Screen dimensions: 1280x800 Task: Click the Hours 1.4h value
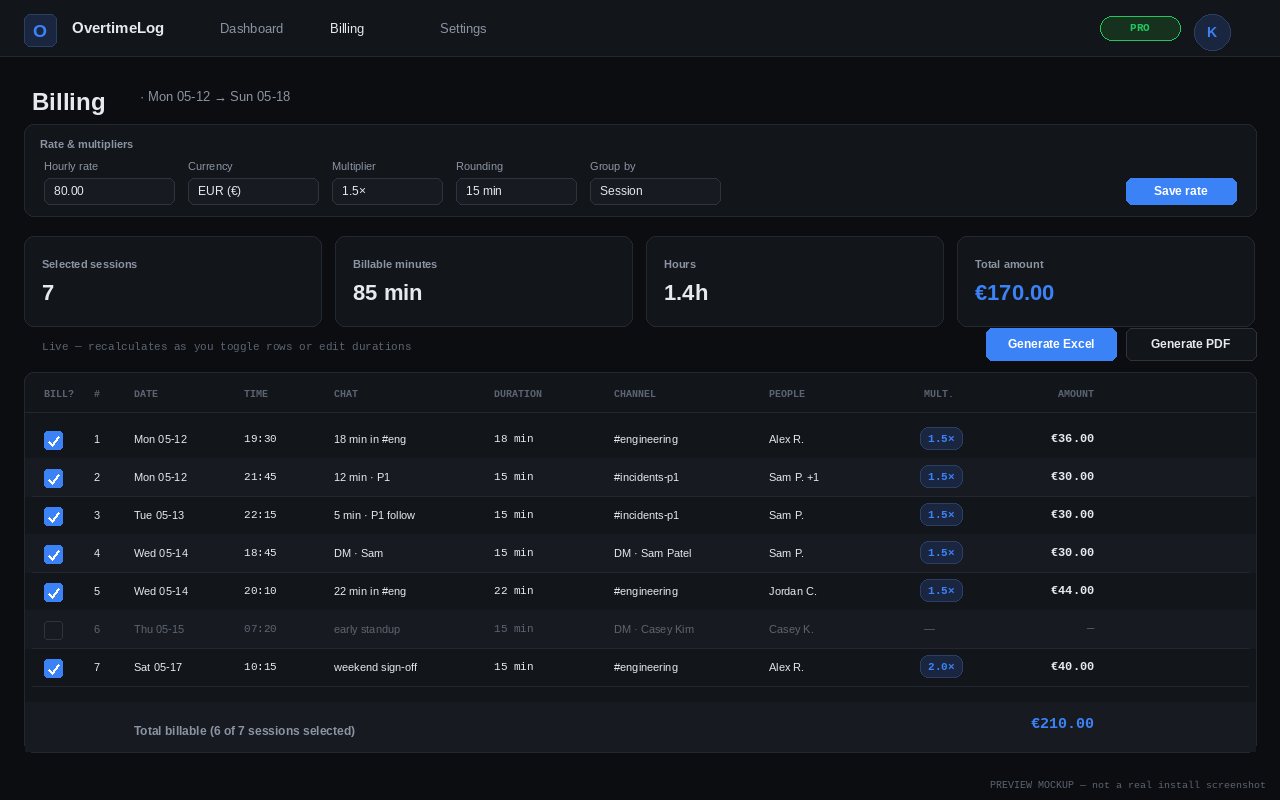686,293
